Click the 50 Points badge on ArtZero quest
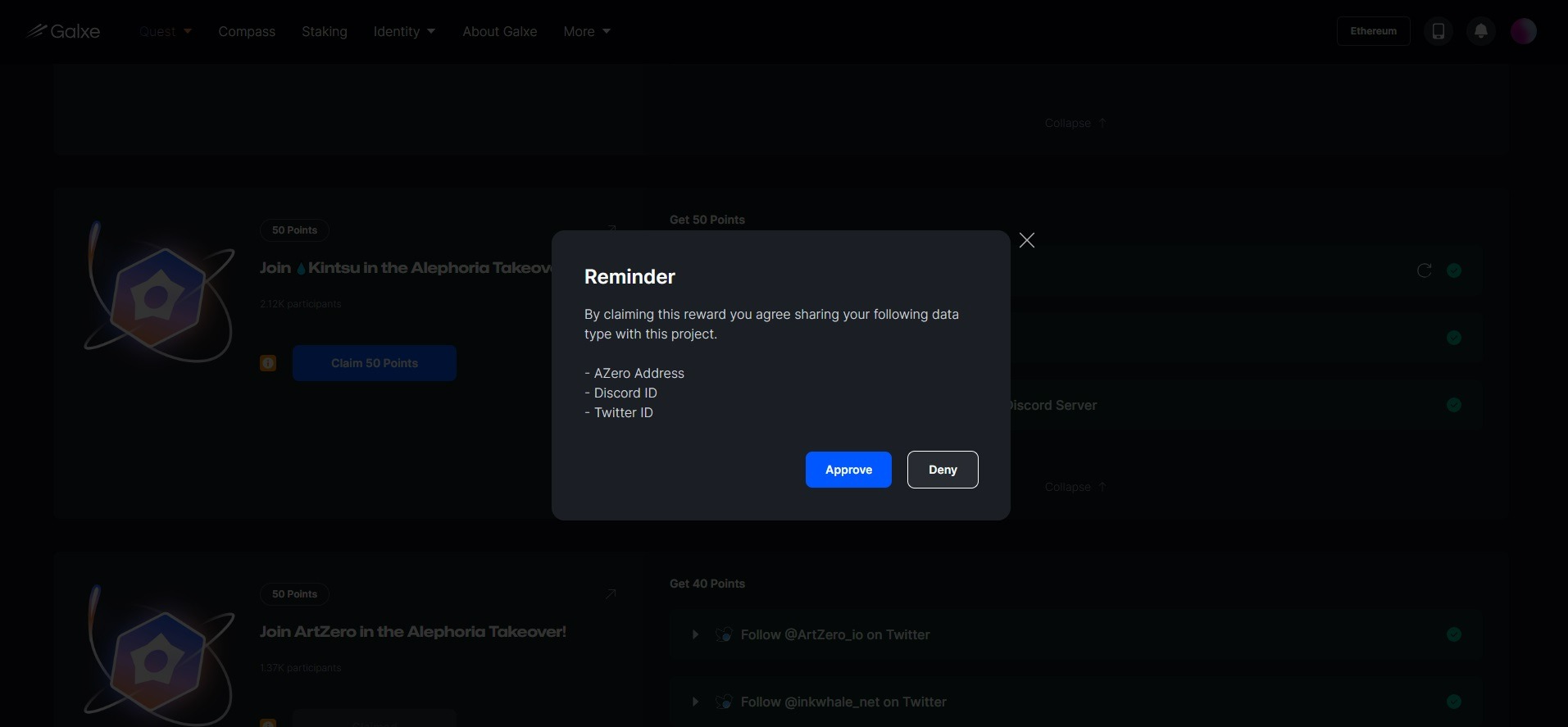 294,594
